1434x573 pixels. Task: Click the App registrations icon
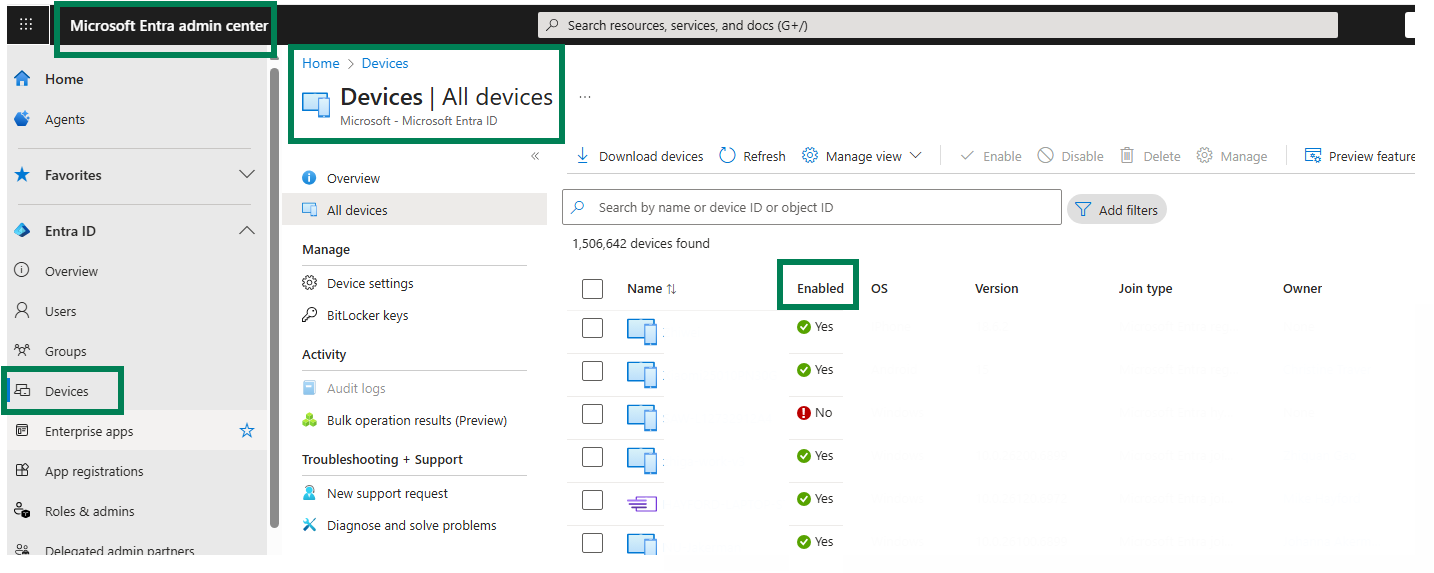22,471
